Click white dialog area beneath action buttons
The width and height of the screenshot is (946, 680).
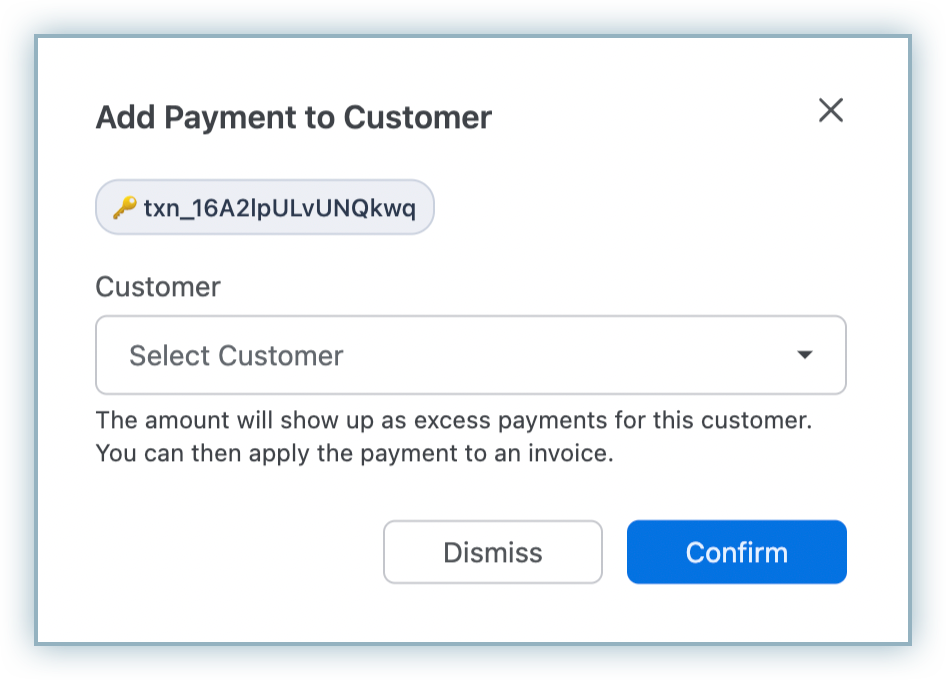470,615
